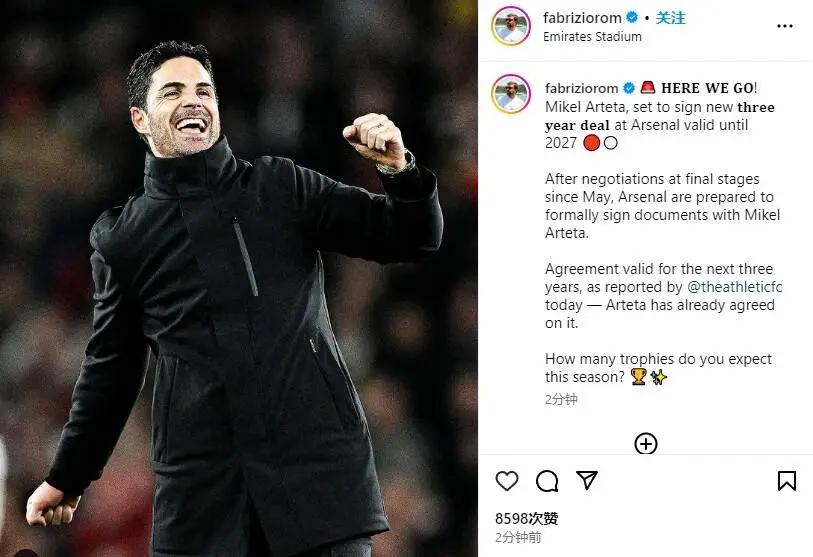Click the 2分钟 caption timestamp

click(x=561, y=399)
